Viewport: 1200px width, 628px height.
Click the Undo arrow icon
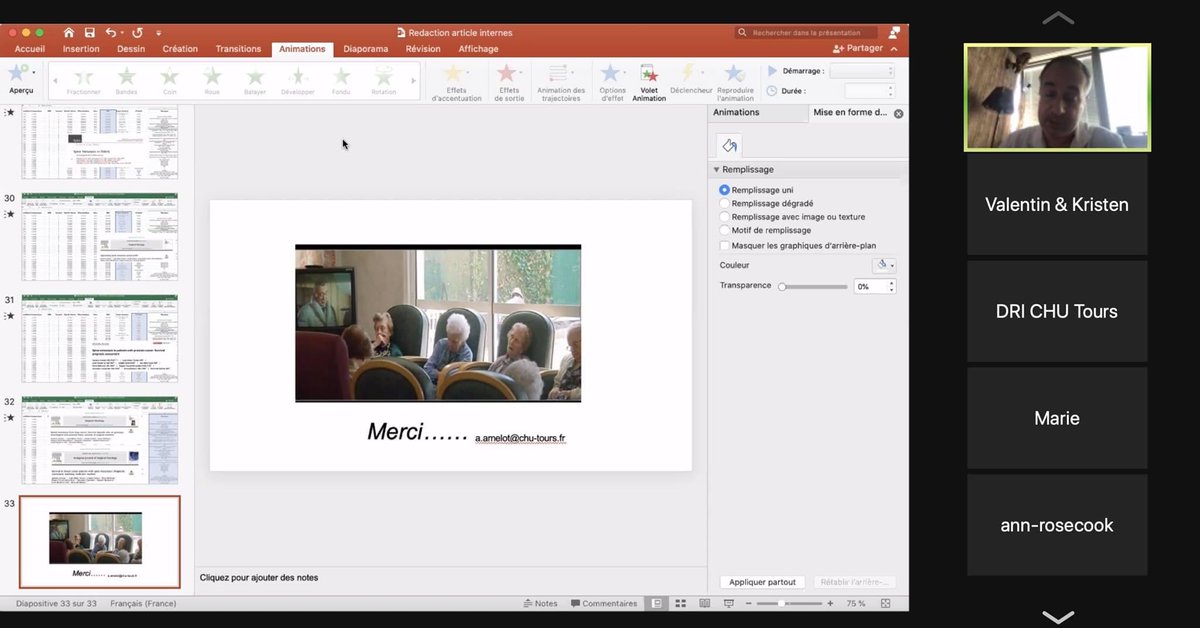point(111,33)
